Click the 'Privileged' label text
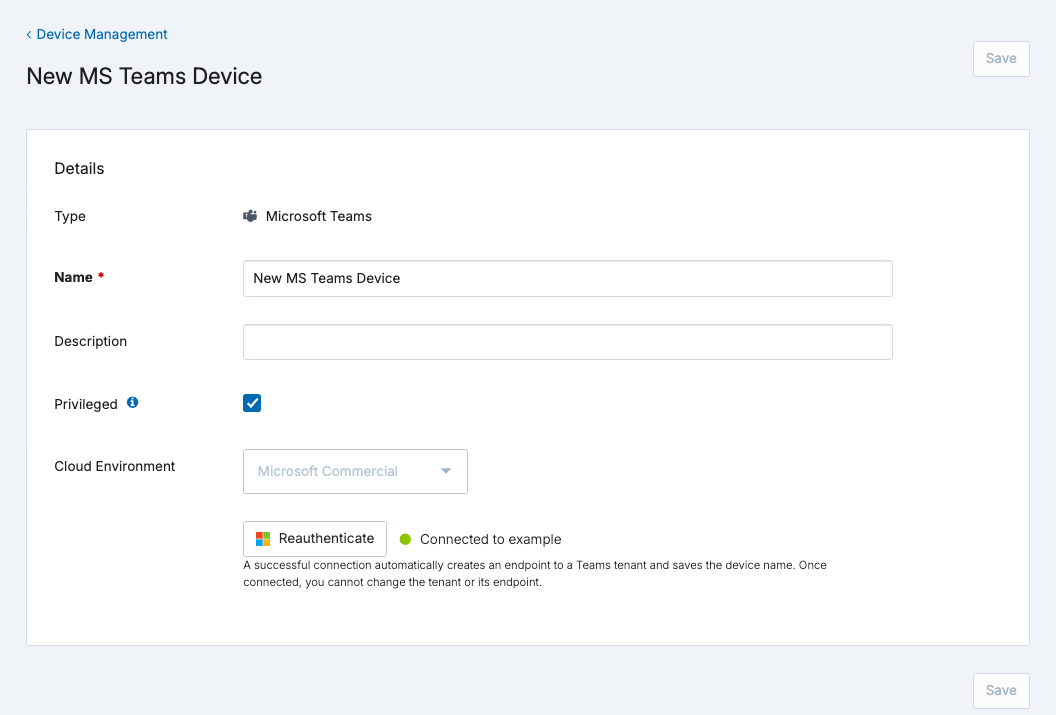Image resolution: width=1056 pixels, height=715 pixels. click(x=86, y=404)
